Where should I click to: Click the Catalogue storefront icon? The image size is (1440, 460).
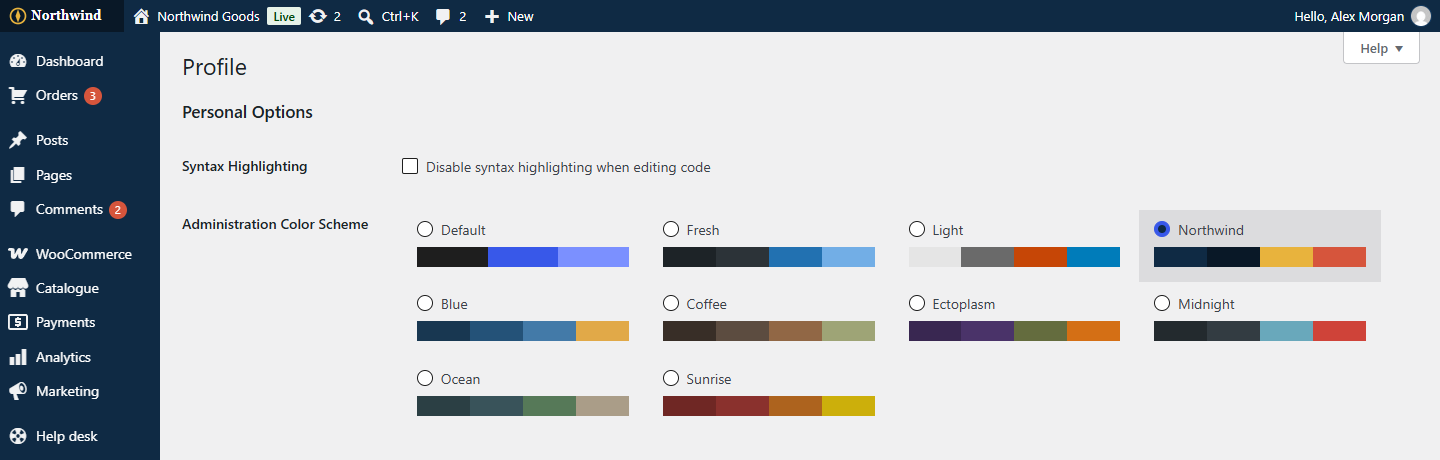18,288
